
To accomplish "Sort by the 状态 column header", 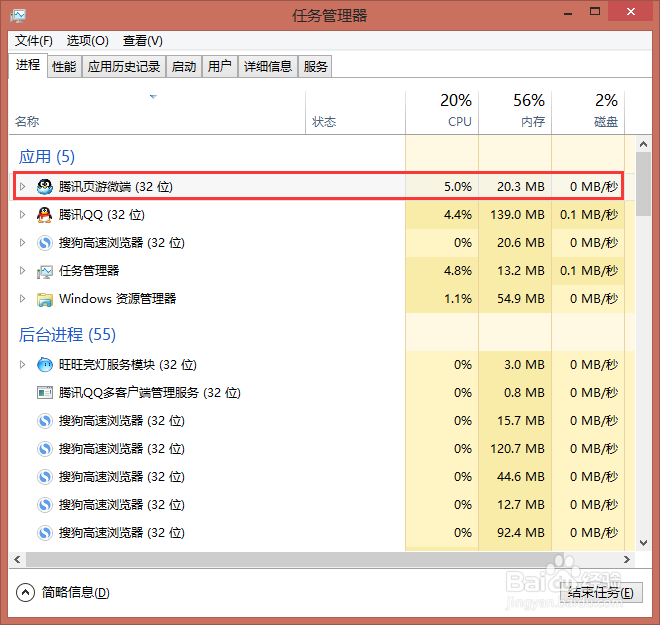I will point(355,113).
